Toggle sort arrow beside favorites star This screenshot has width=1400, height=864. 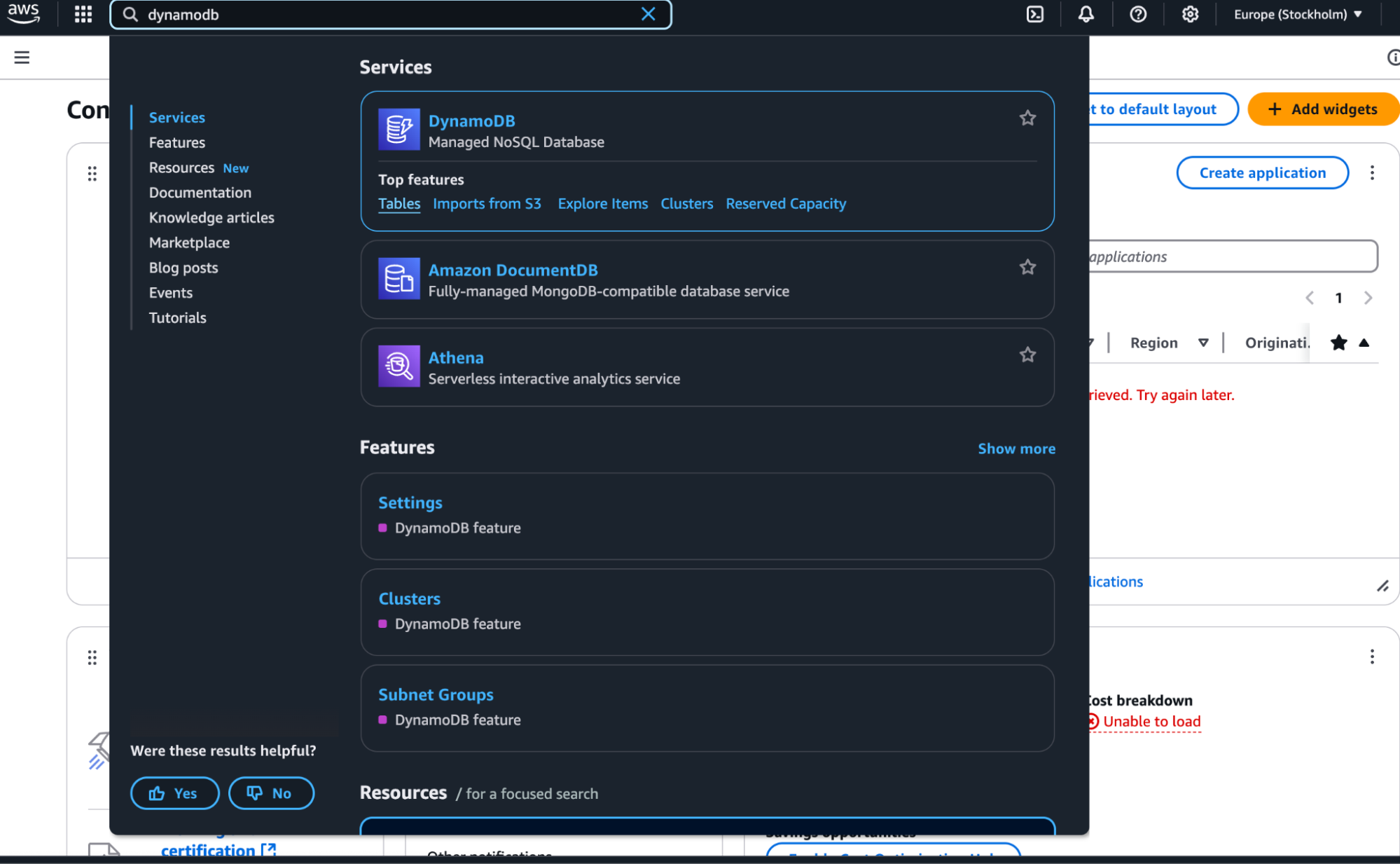pos(1364,343)
